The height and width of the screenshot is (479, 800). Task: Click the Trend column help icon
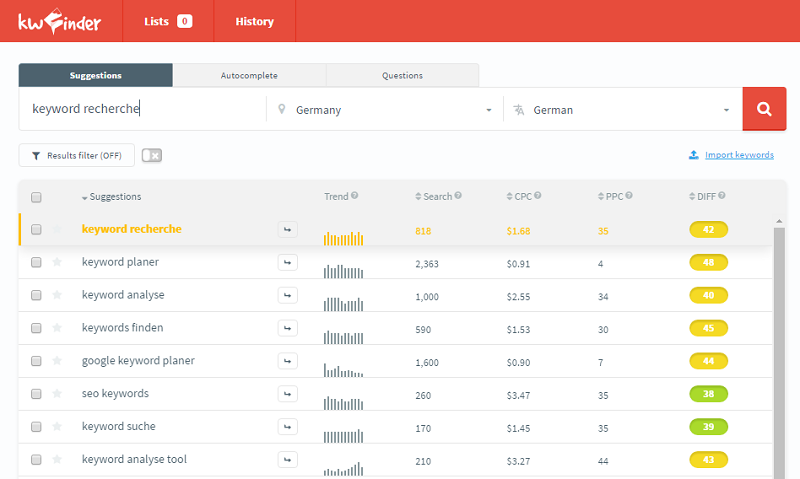355,196
